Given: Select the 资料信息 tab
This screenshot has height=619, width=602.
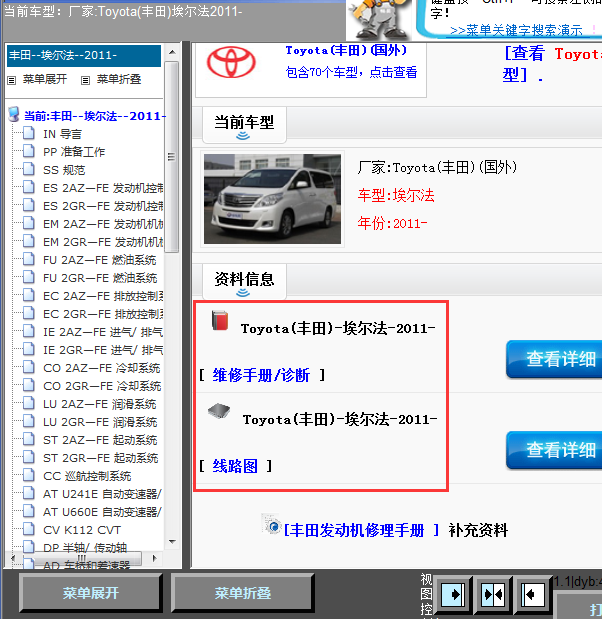Looking at the screenshot, I should [x=244, y=279].
